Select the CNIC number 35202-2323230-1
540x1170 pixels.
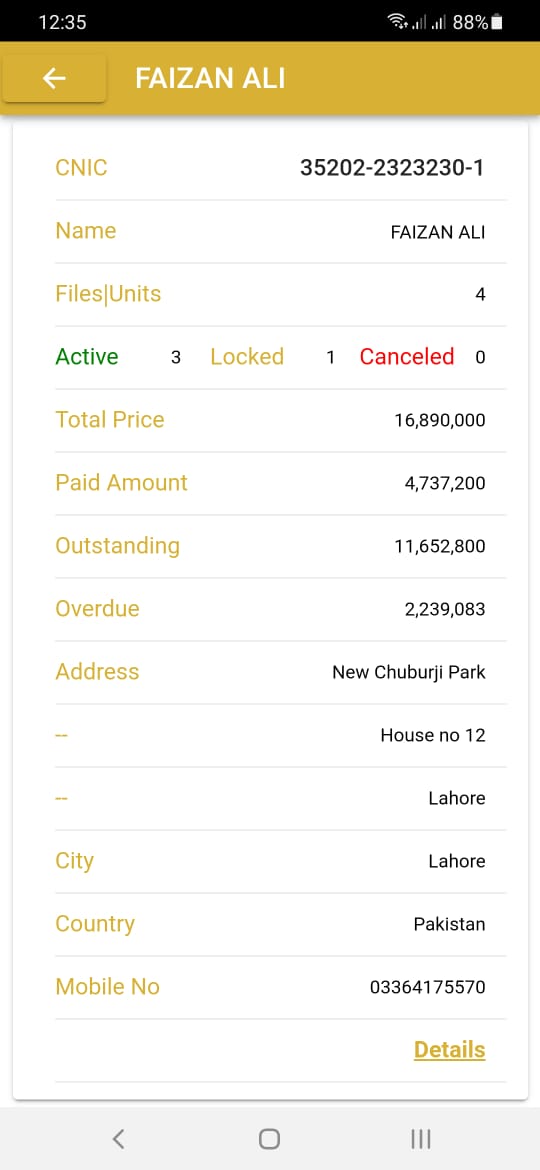coord(392,168)
